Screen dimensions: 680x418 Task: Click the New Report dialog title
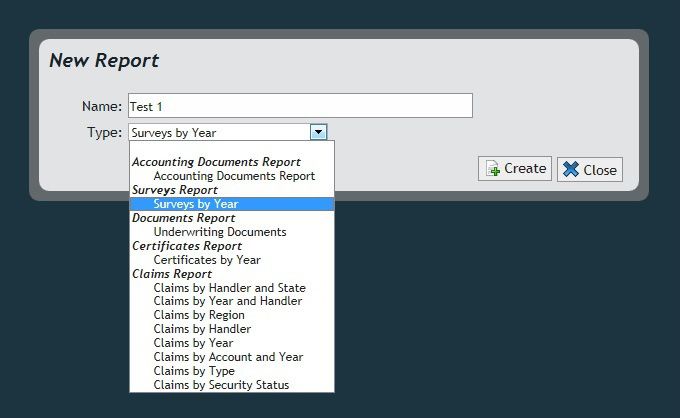pyautogui.click(x=104, y=60)
